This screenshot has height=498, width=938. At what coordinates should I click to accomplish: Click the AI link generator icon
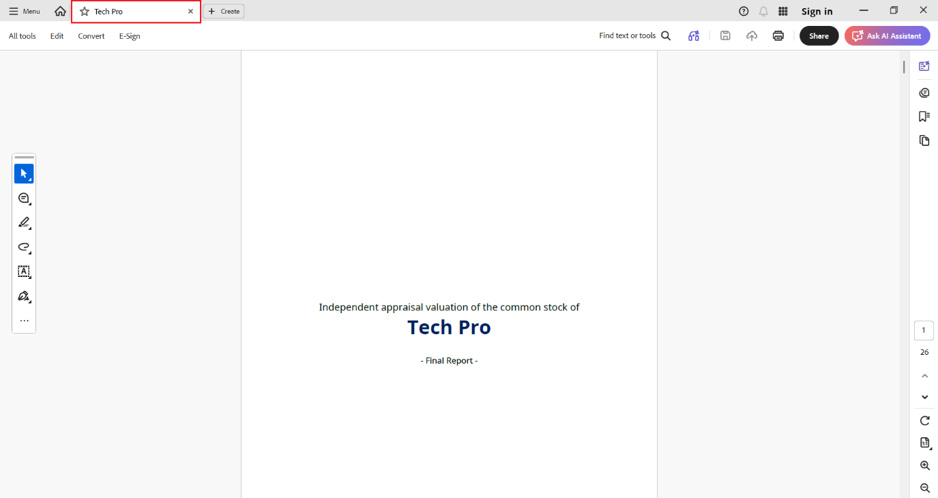click(693, 36)
